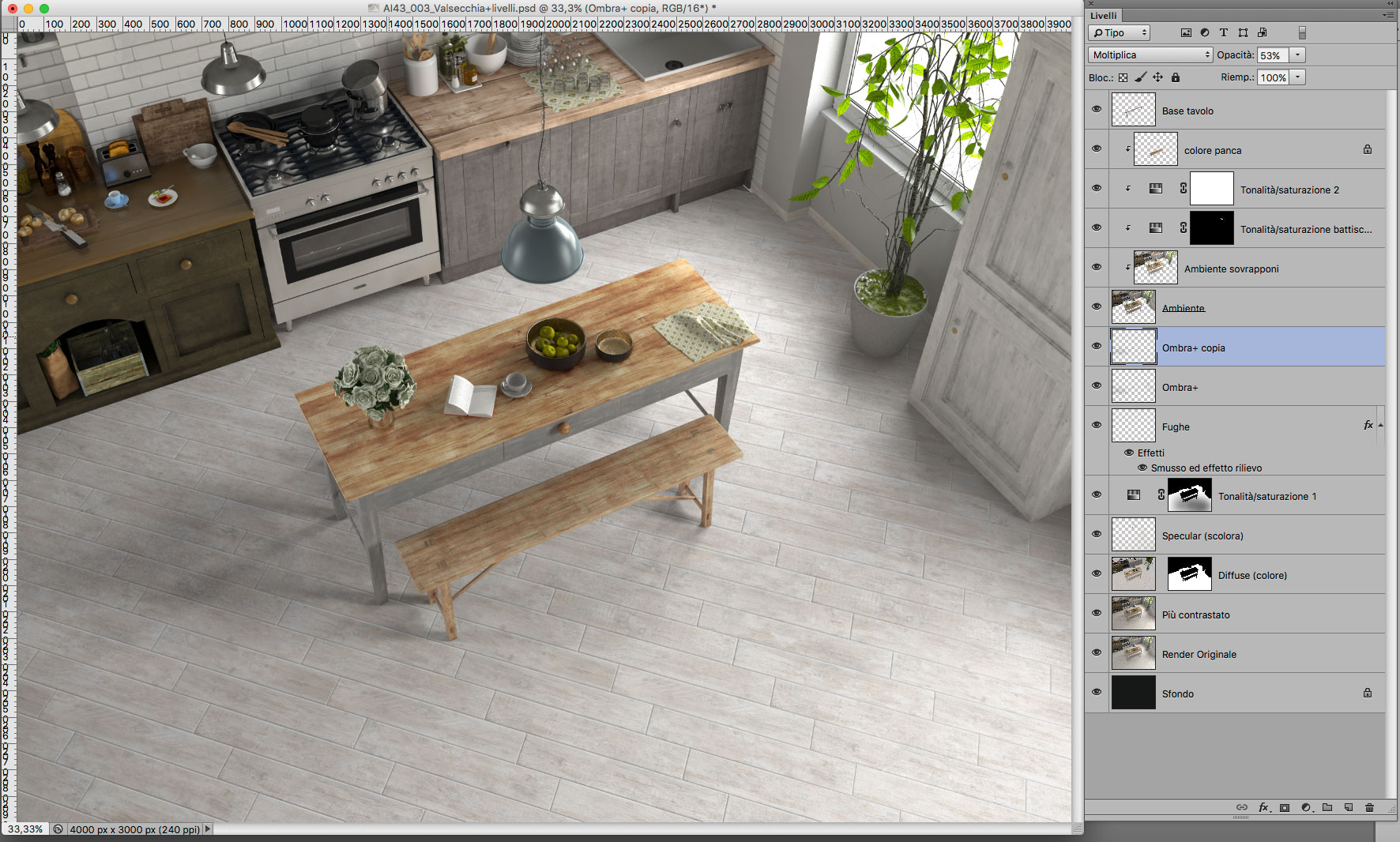Click status bar document info icon
This screenshot has height=842, width=1400.
coord(58,829)
